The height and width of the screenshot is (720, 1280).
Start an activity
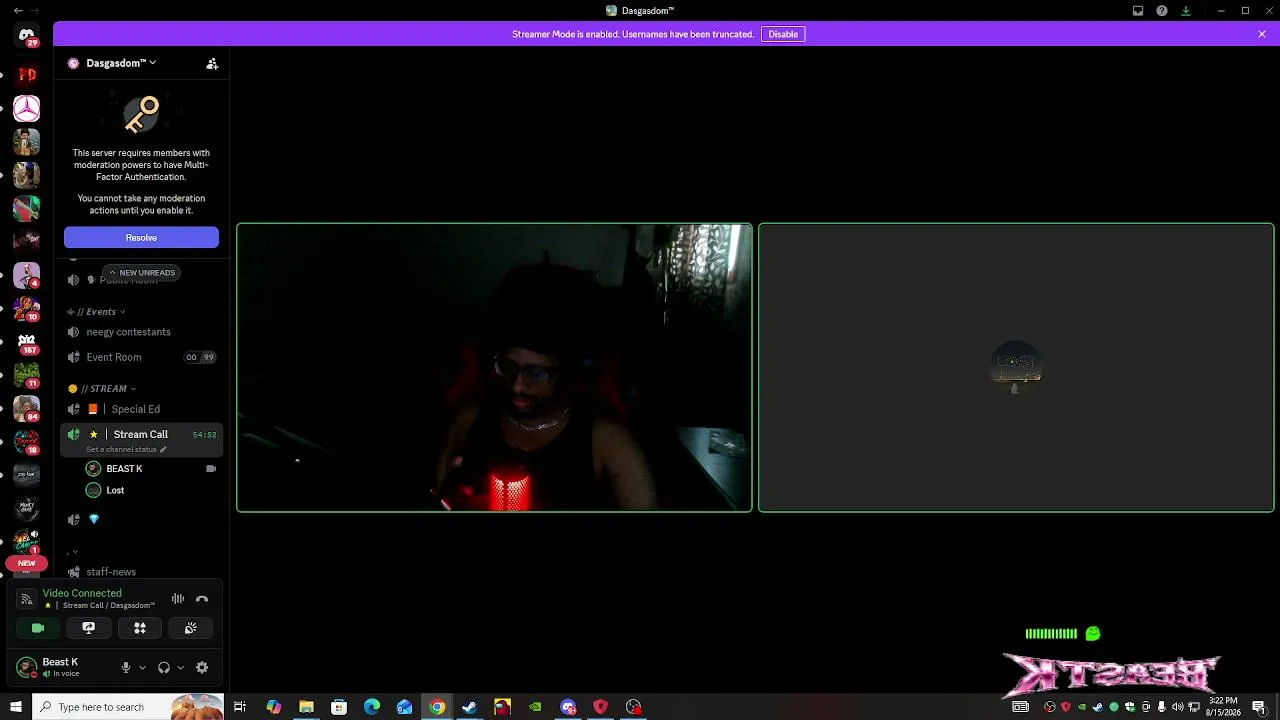(x=140, y=628)
